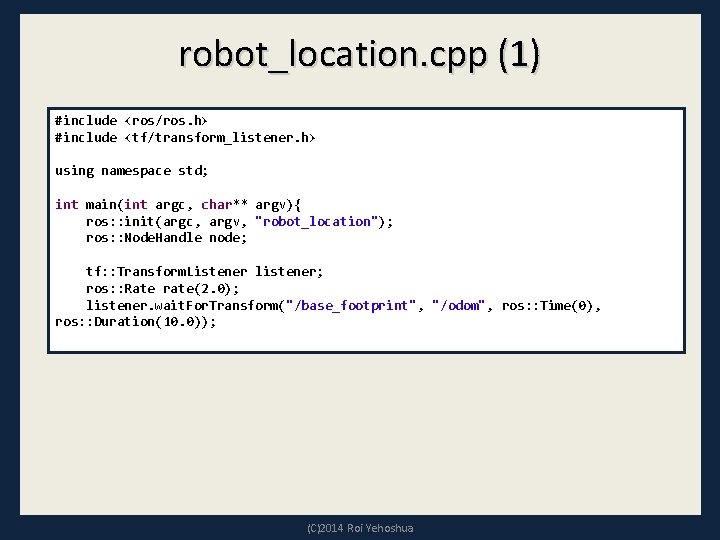Click the (C)2014 Roi Yehoshua footer text
Screen dimensions: 720x540
coord(360,528)
